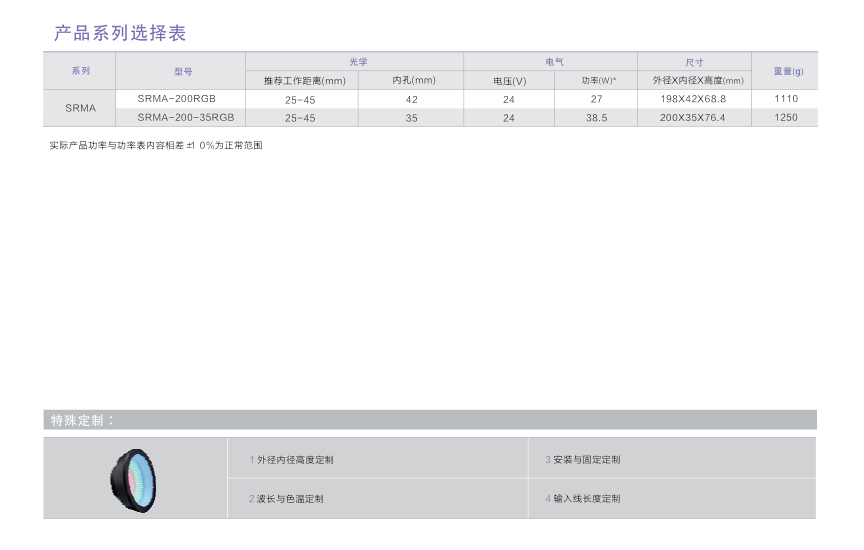Select item 4 输入线长度定制
Image resolution: width=864 pixels, height=550 pixels.
pyautogui.click(x=583, y=499)
